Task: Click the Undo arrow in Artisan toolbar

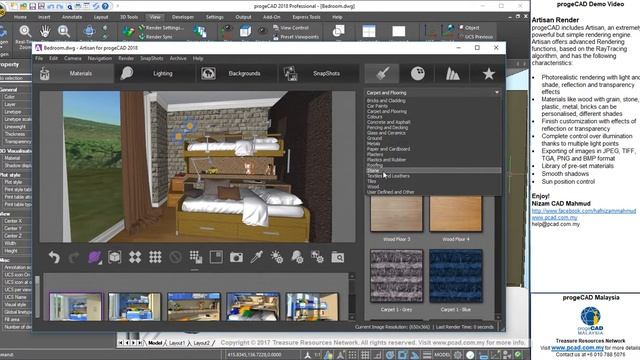Action: point(54,257)
